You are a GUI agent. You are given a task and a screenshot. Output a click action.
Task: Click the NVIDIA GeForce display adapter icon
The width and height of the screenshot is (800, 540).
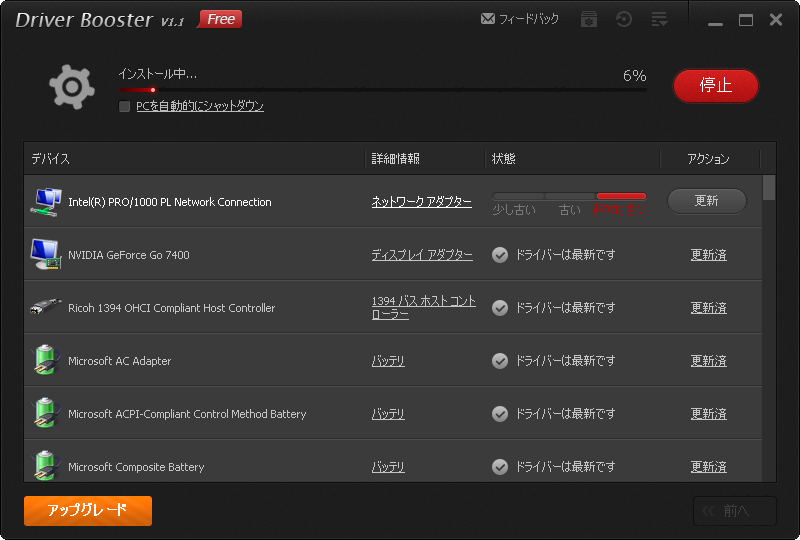[46, 254]
